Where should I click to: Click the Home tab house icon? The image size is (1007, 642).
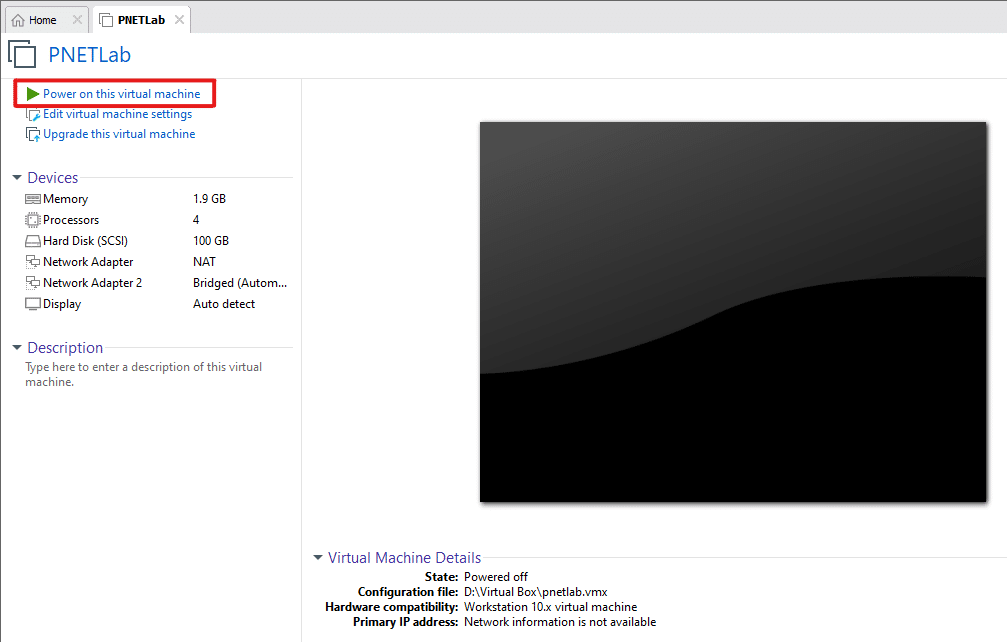coord(18,21)
